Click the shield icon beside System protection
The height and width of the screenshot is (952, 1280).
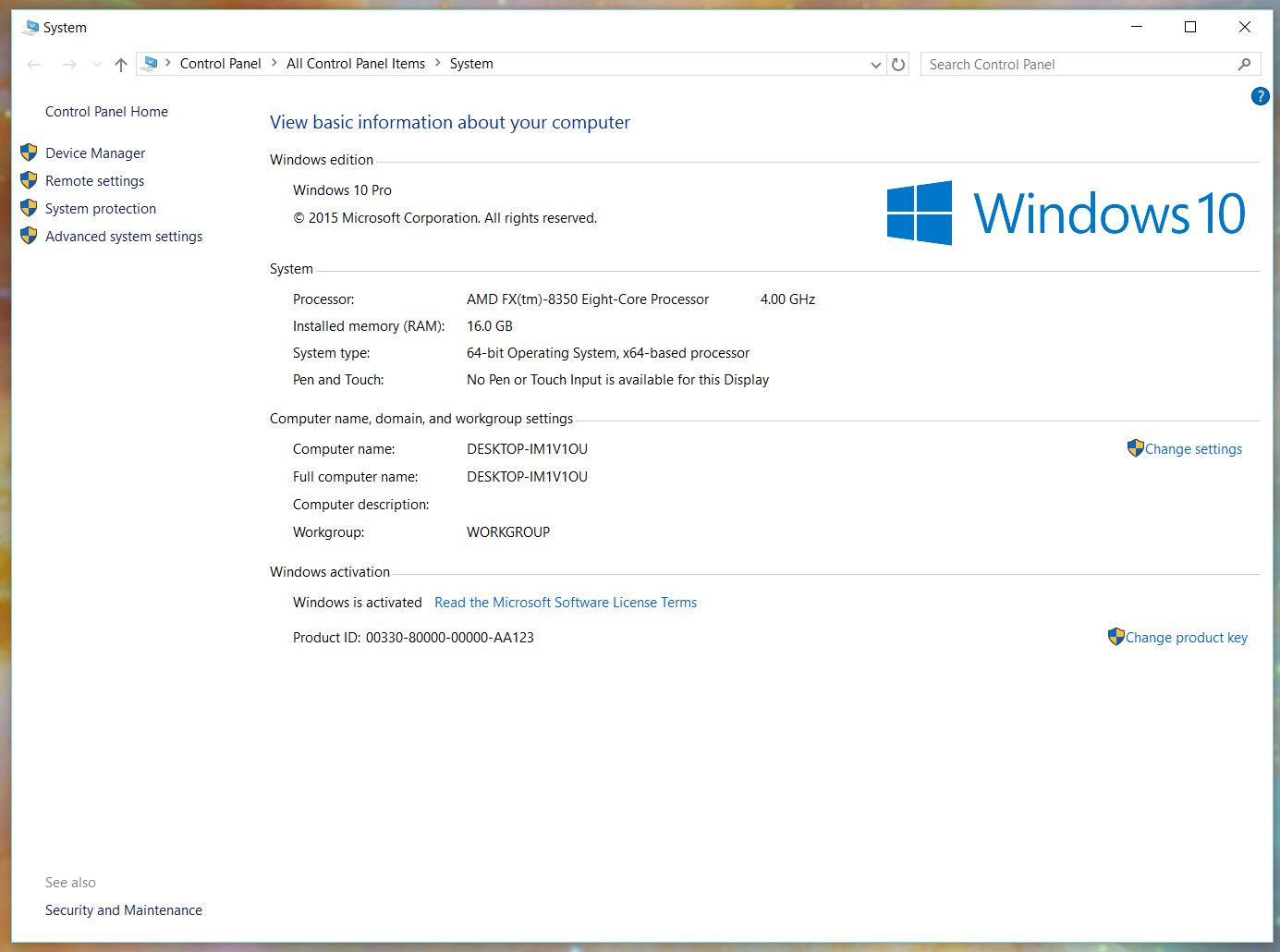click(29, 208)
